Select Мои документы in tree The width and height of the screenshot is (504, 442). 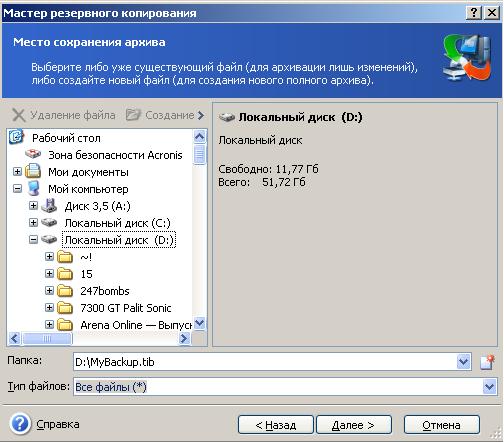point(88,172)
